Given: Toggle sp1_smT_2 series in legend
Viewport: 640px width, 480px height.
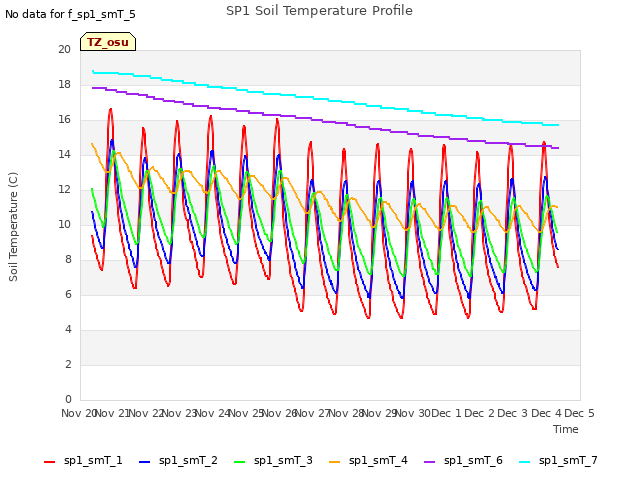Looking at the screenshot, I should click(178, 461).
